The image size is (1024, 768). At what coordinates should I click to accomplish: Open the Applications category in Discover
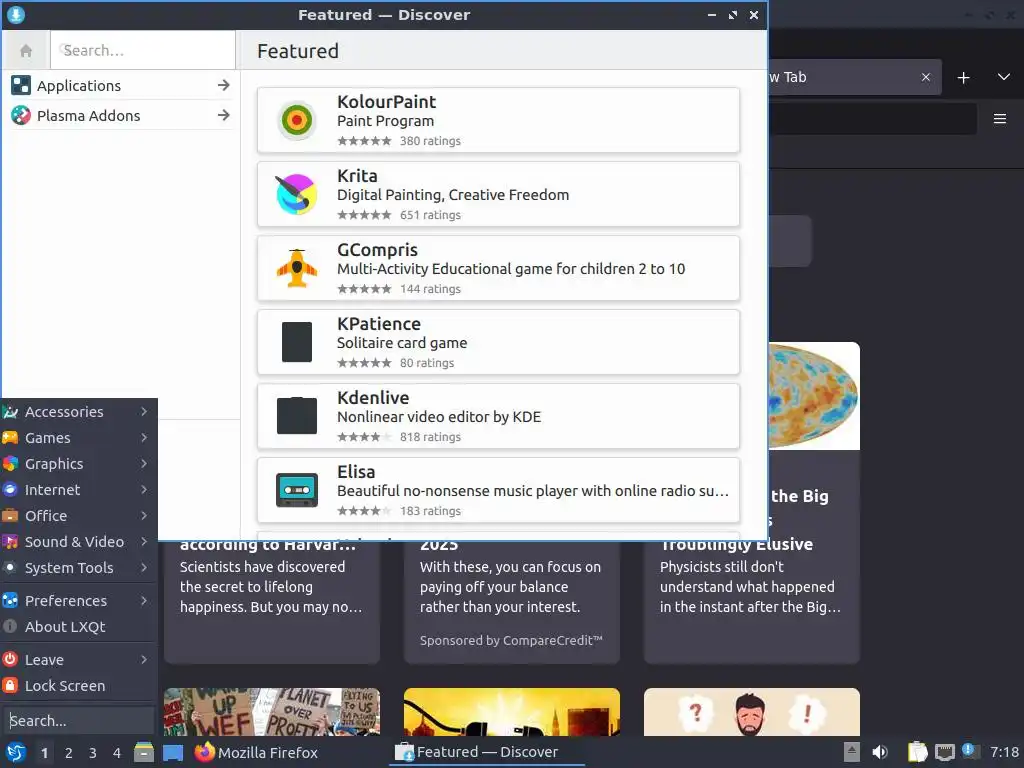click(121, 86)
